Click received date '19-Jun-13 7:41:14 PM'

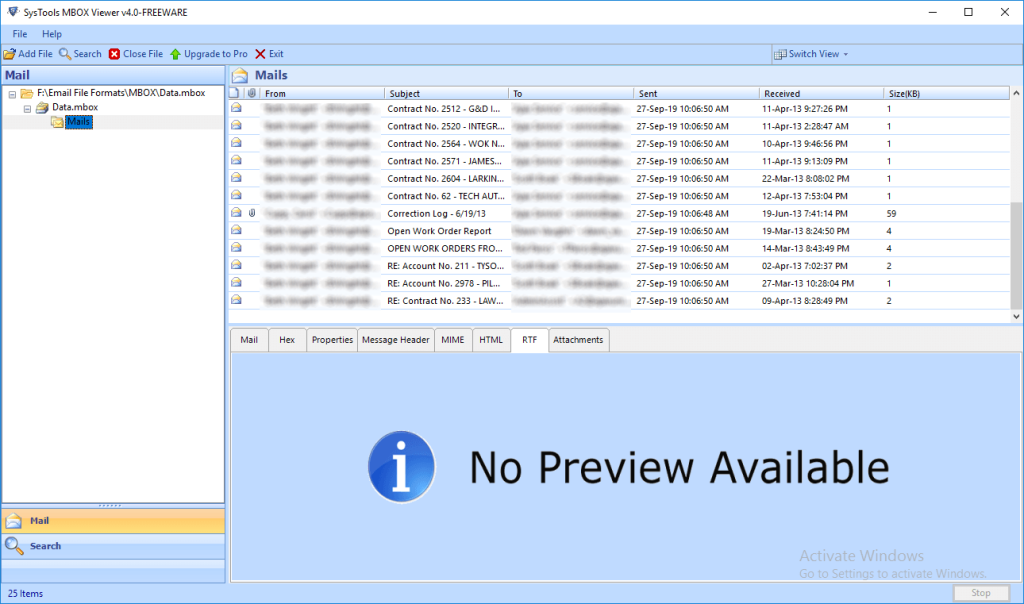[x=805, y=214]
